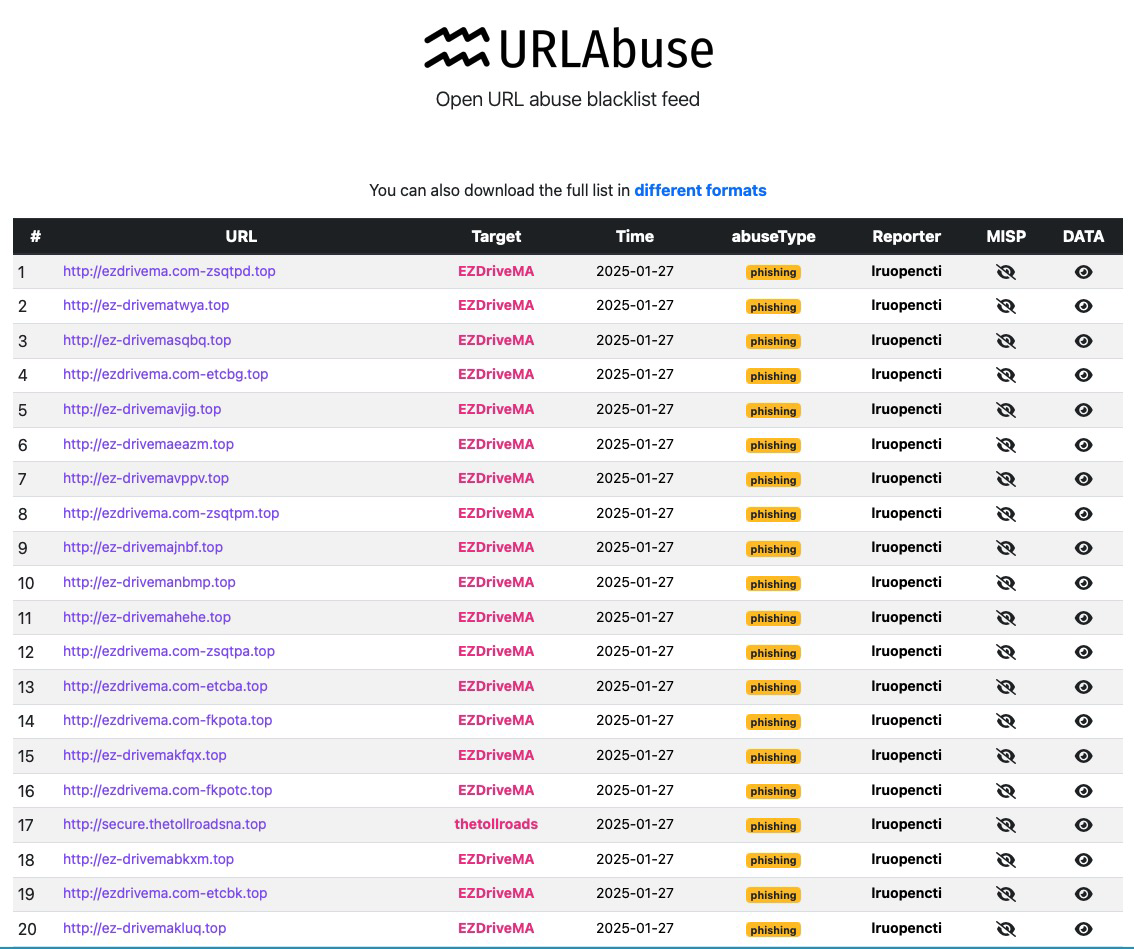Open DATA eye icon in row 20

point(1083,929)
